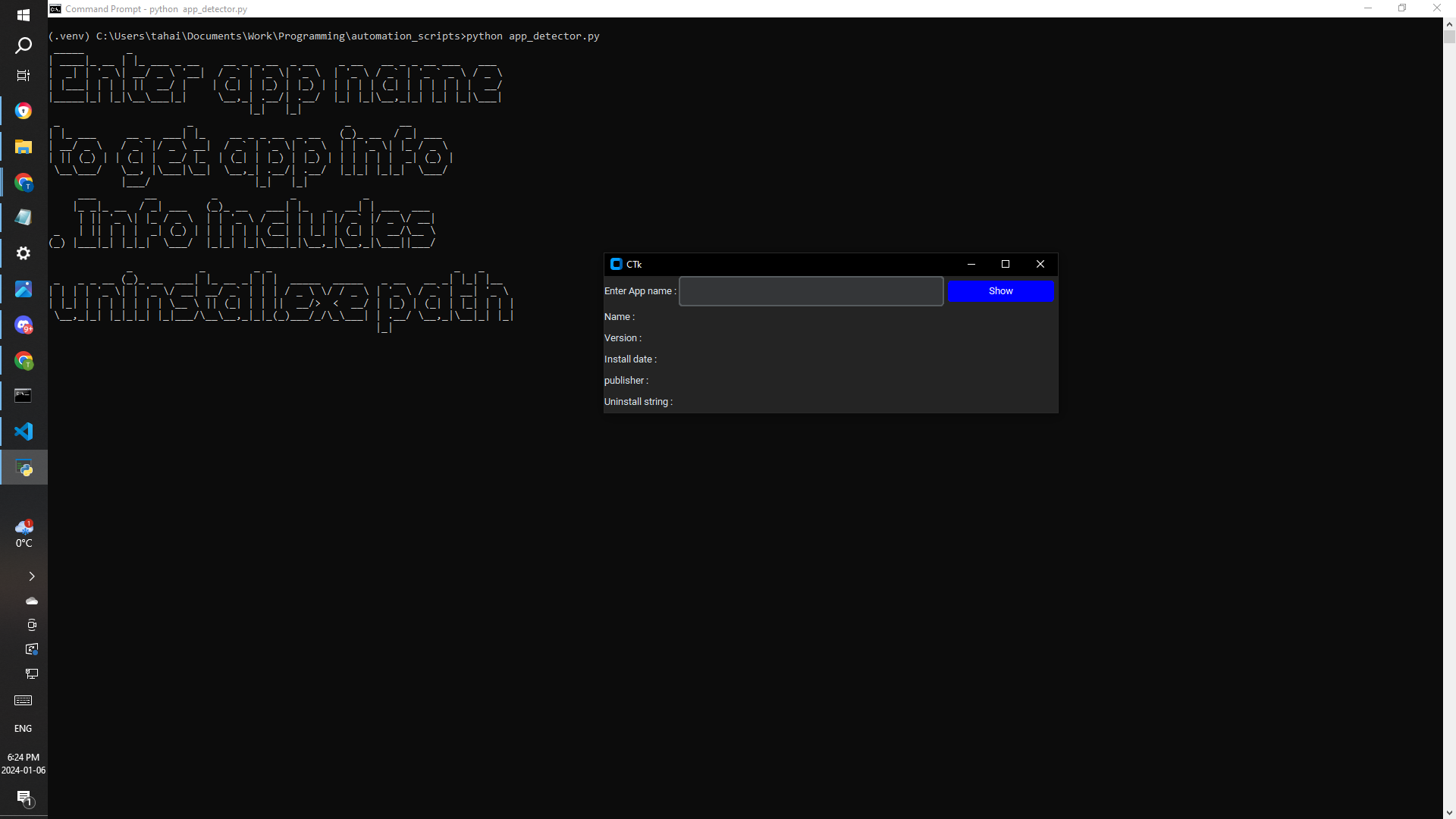
Task: Open the Command Prompt taskbar icon
Action: (24, 395)
